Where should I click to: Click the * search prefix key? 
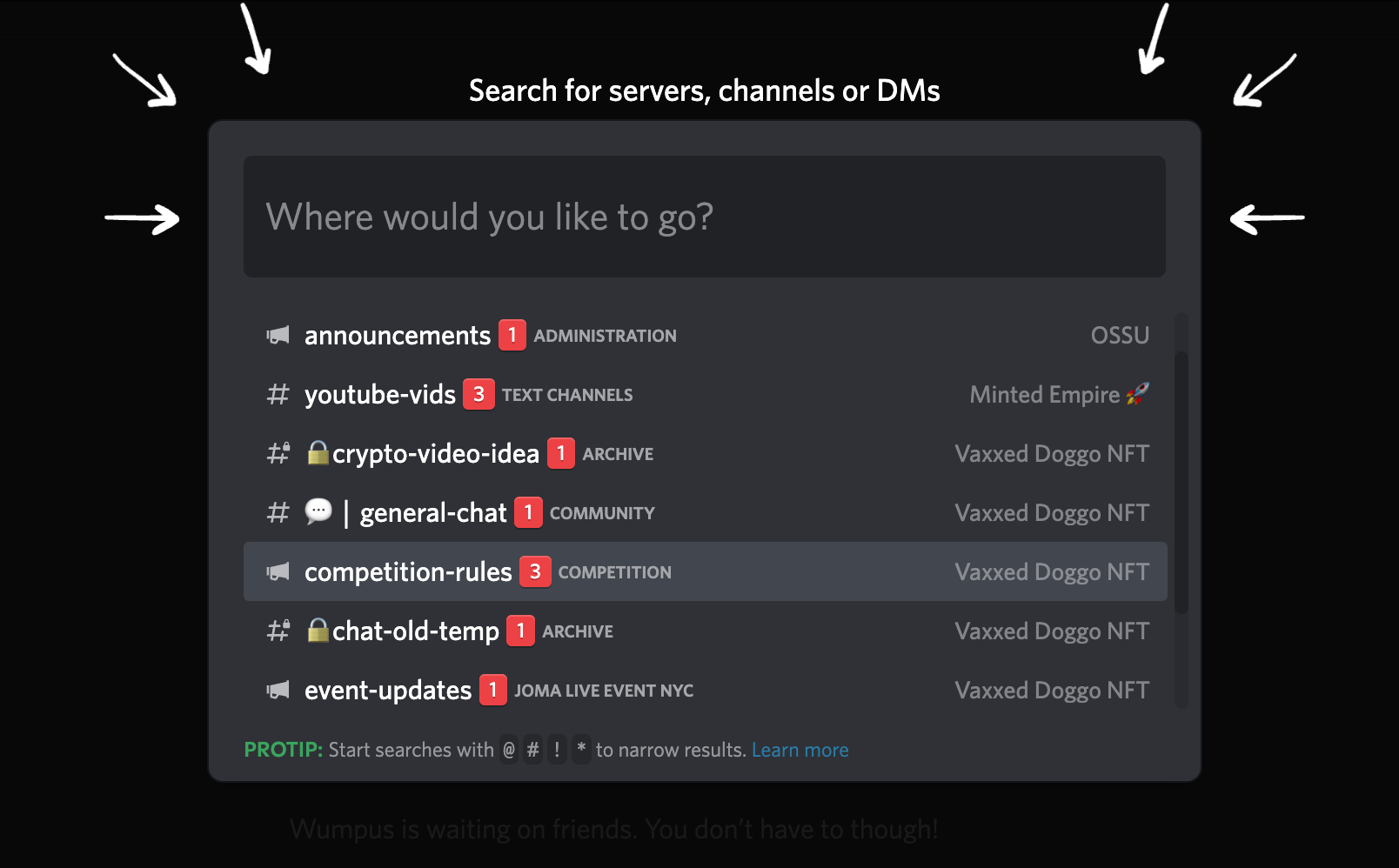click(x=581, y=750)
